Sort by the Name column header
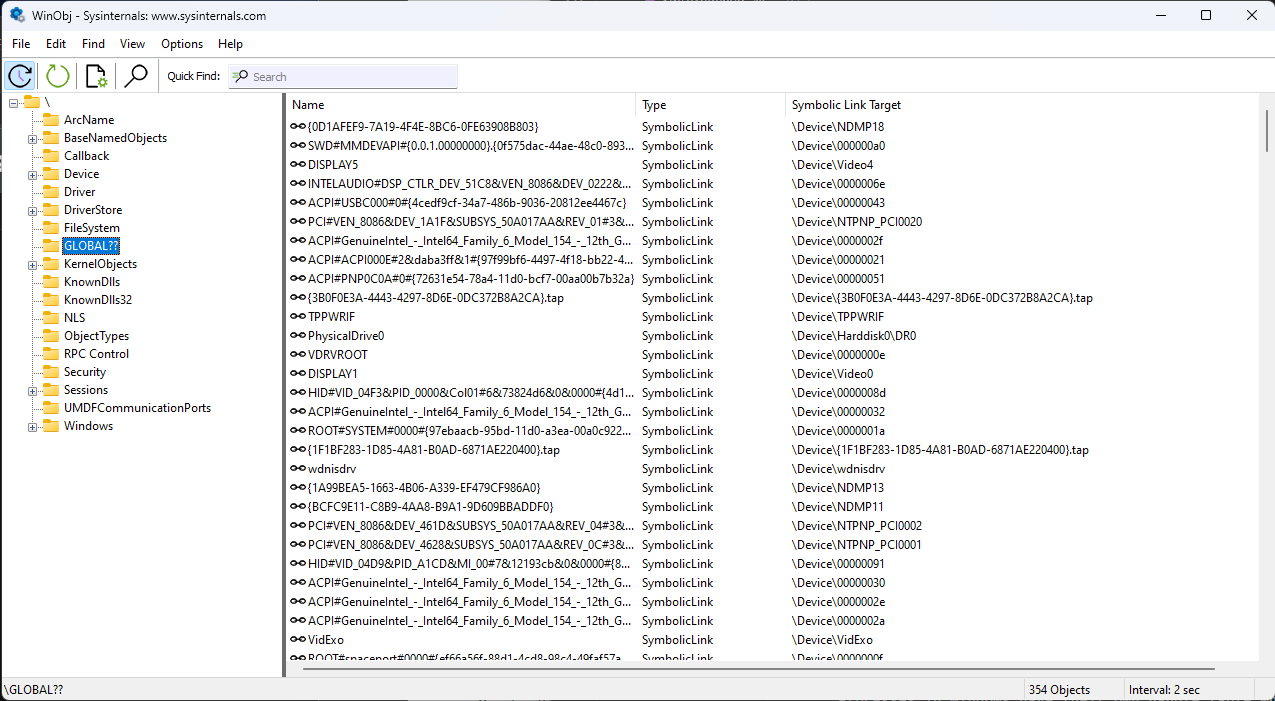This screenshot has height=701, width=1275. (x=461, y=105)
